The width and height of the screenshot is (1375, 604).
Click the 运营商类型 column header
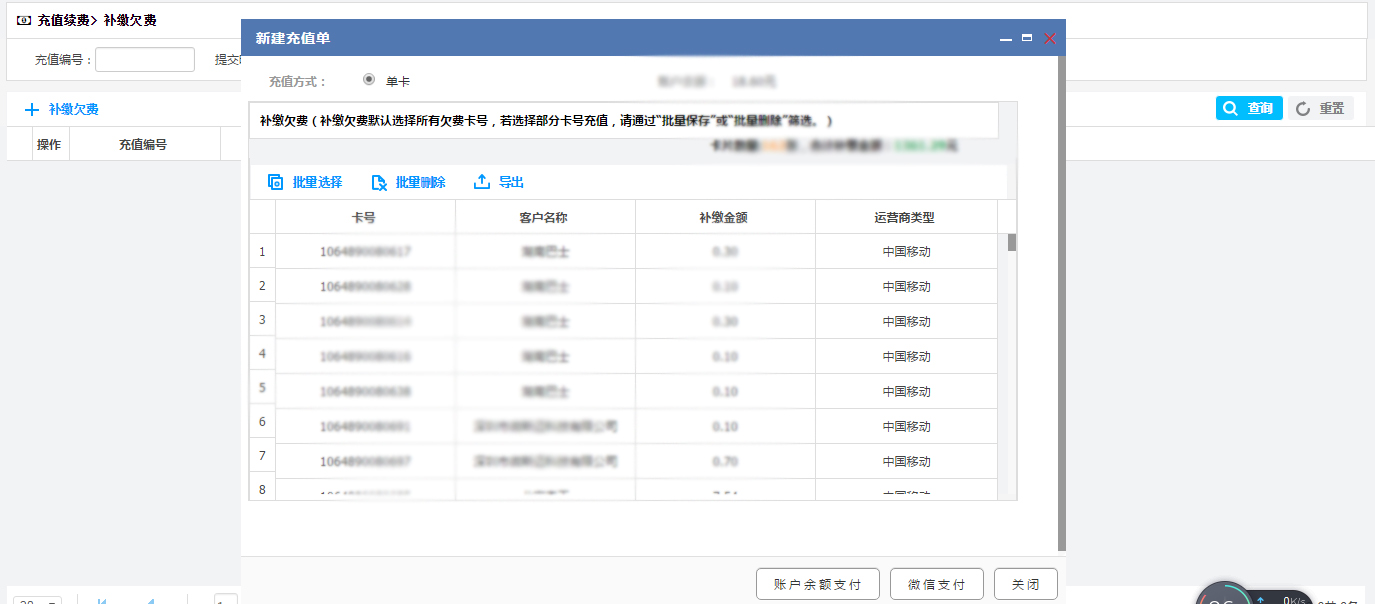[x=905, y=217]
